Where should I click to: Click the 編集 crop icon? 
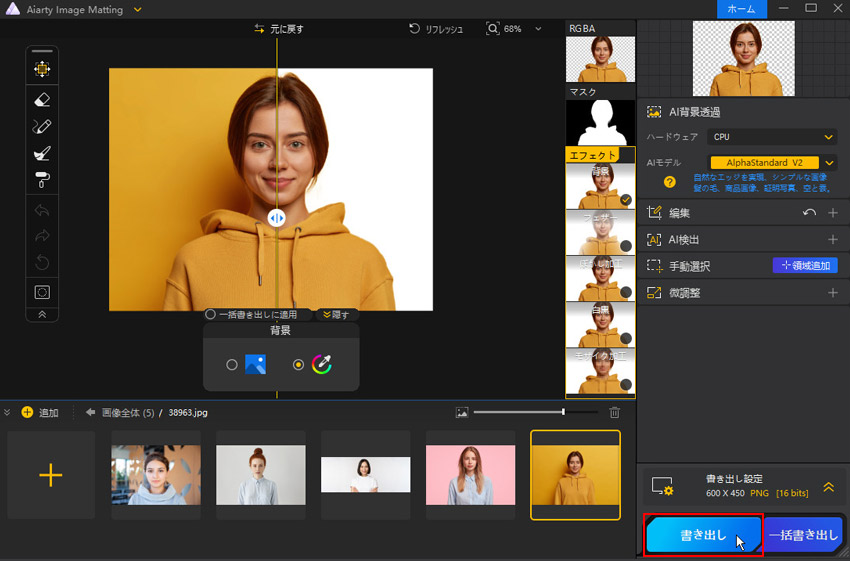(654, 212)
